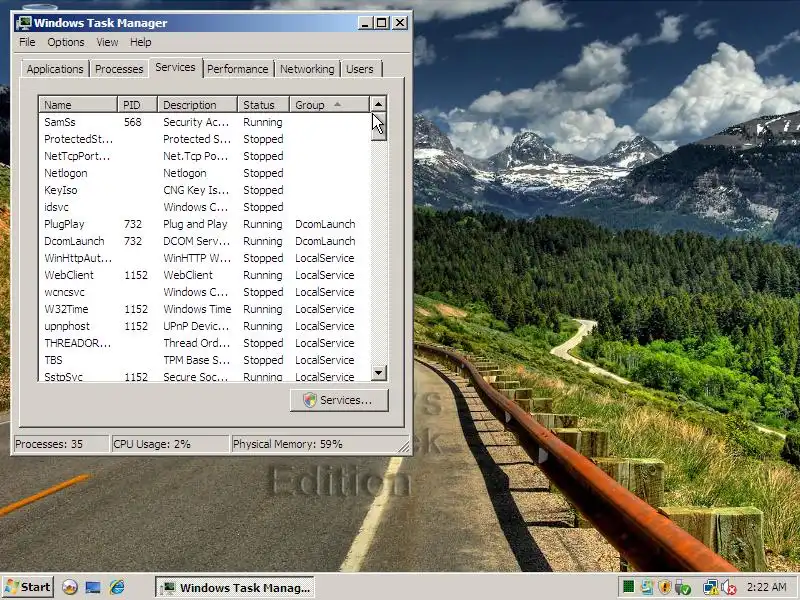
Task: Open the File menu
Action: (27, 42)
